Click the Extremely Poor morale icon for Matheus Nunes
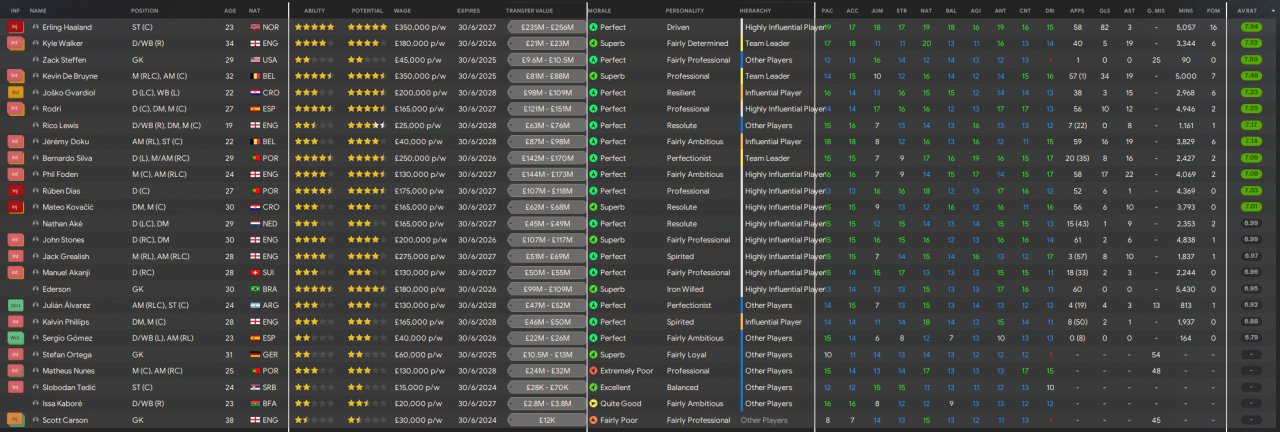This screenshot has width=1280, height=432. (x=593, y=370)
